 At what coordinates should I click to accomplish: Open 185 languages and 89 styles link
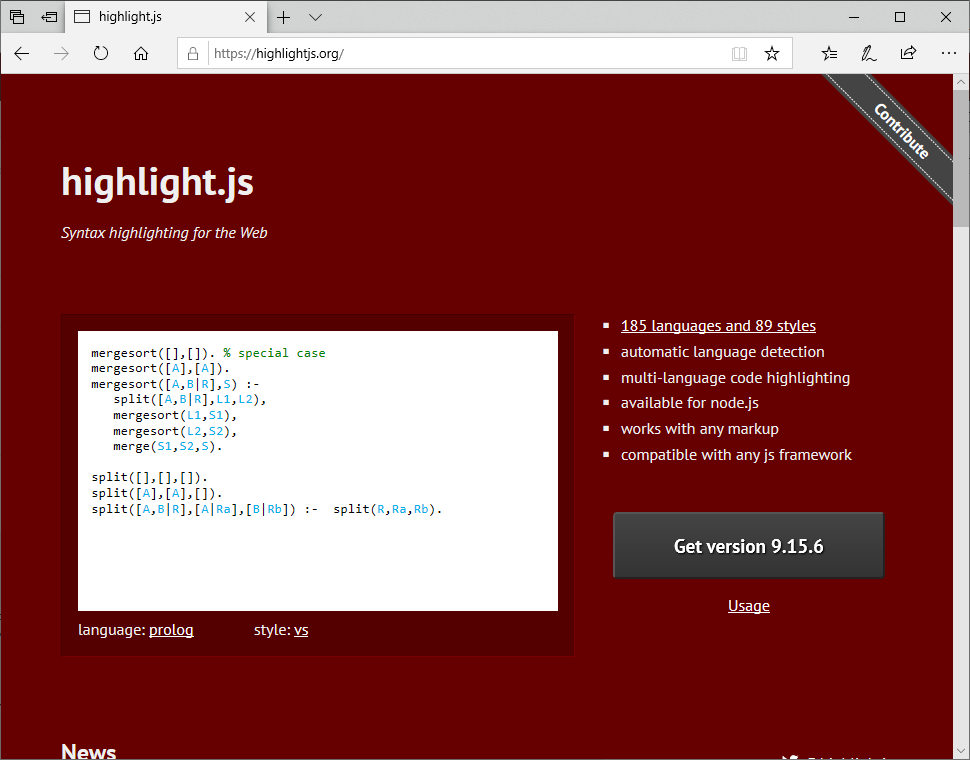point(718,326)
